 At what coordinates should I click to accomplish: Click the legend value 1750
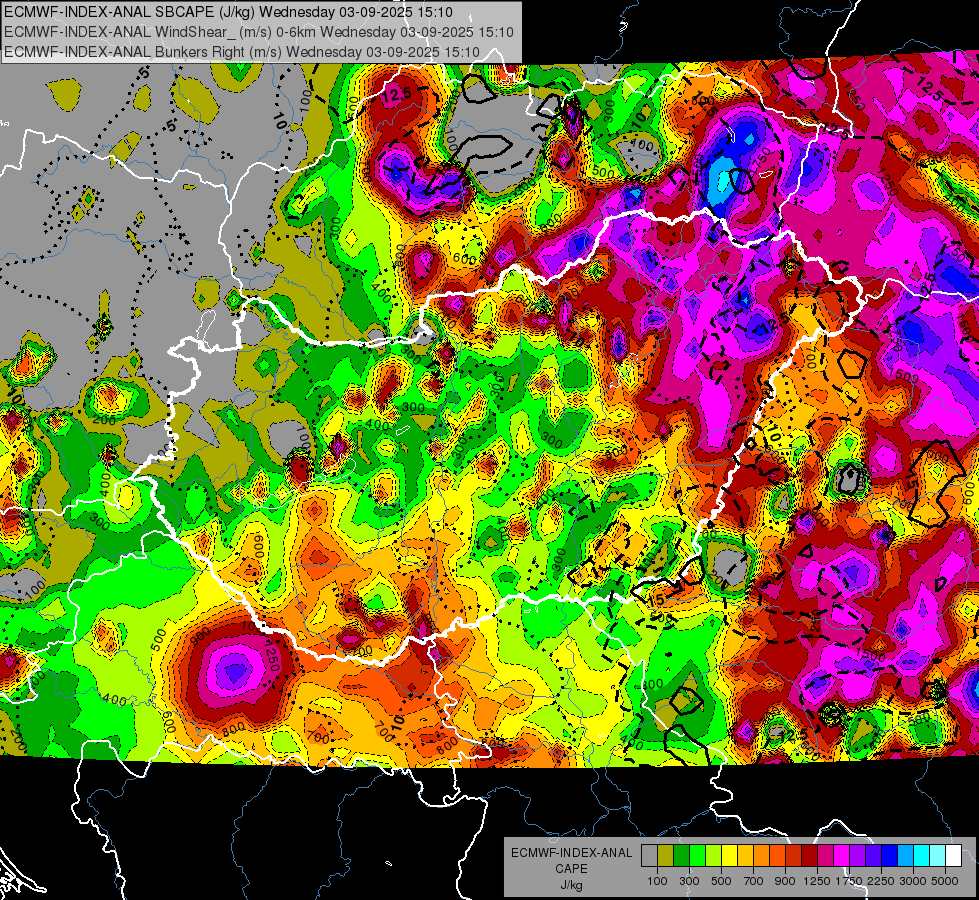click(x=849, y=881)
